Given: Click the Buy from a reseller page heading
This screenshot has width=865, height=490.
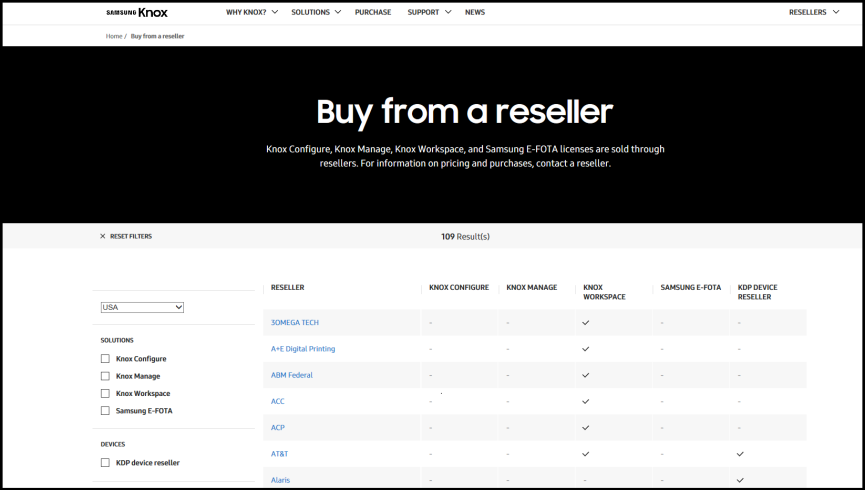Looking at the screenshot, I should click(x=464, y=112).
